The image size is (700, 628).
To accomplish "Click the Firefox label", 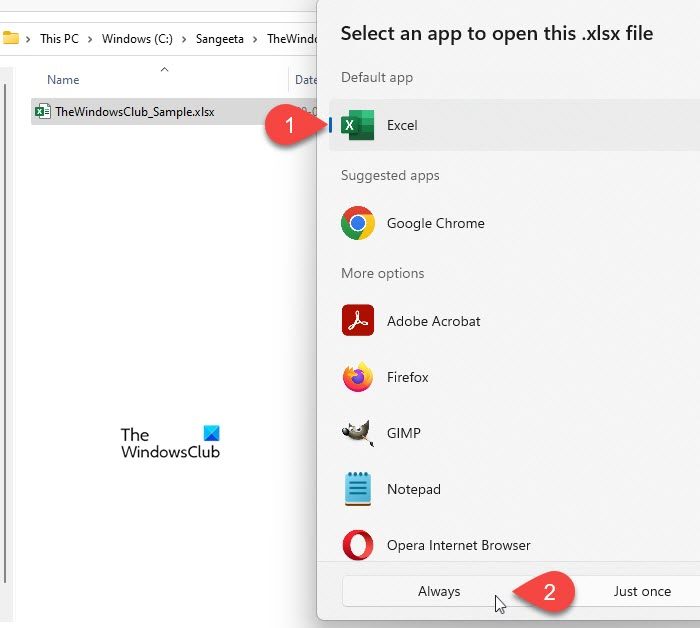I will pyautogui.click(x=407, y=378).
